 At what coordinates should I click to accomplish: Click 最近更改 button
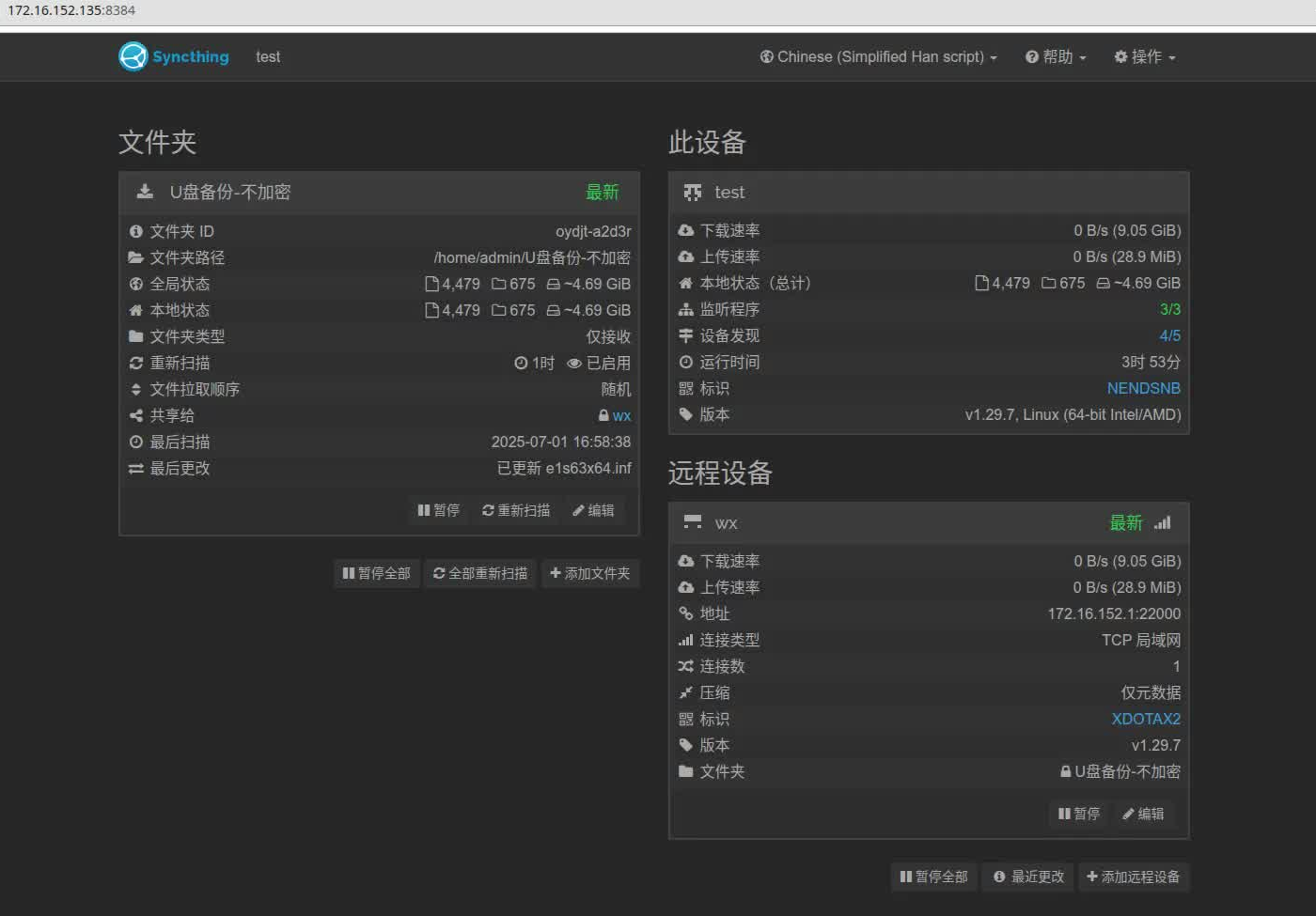1028,877
